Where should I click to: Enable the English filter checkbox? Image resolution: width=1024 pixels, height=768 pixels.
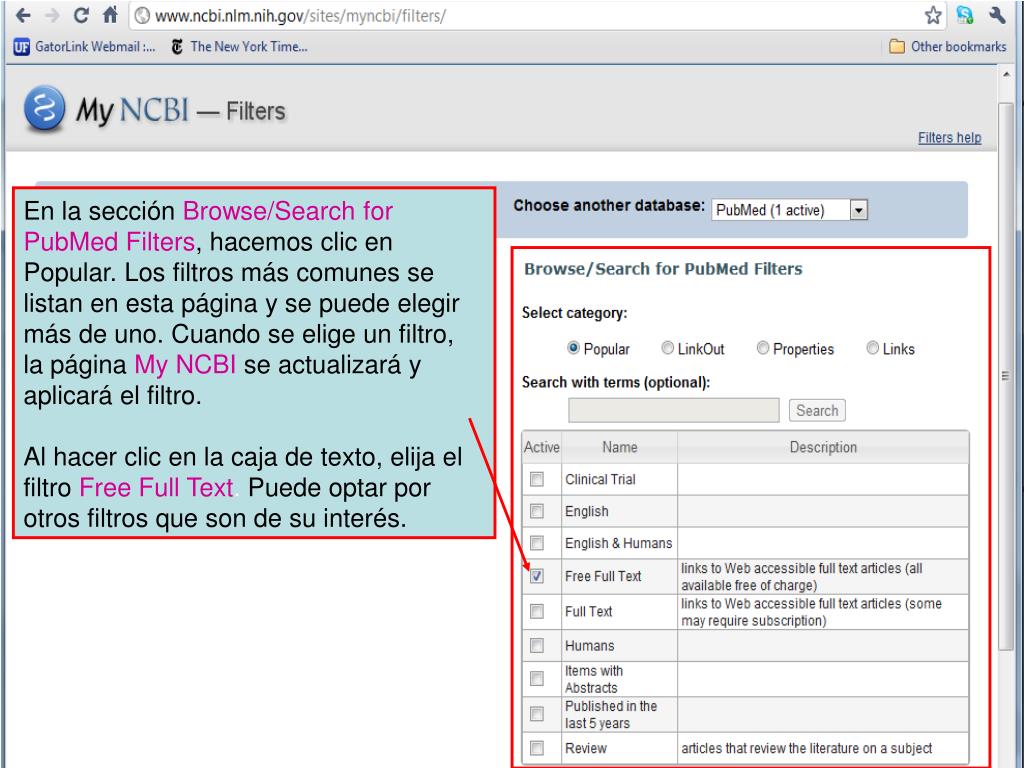537,511
